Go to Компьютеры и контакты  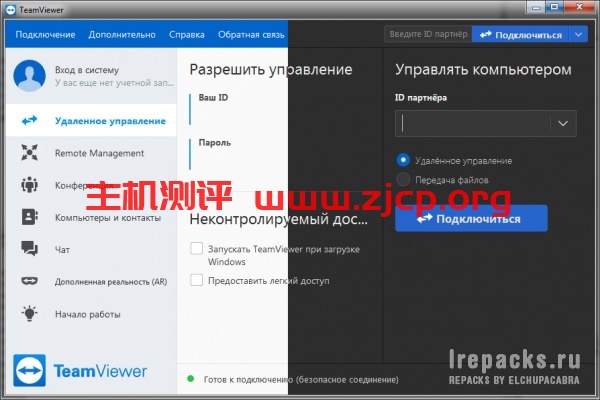point(91,217)
